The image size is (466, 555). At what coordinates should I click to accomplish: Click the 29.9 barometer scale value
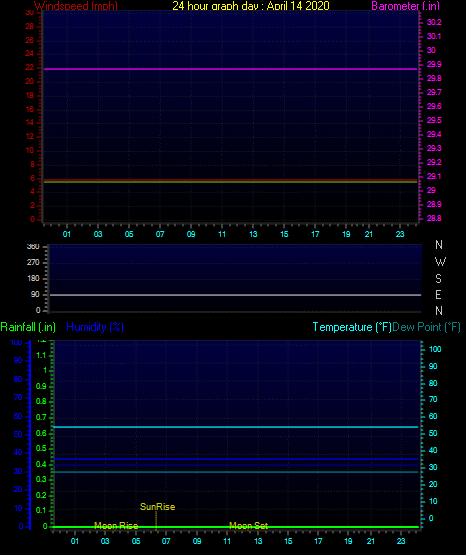[x=434, y=64]
